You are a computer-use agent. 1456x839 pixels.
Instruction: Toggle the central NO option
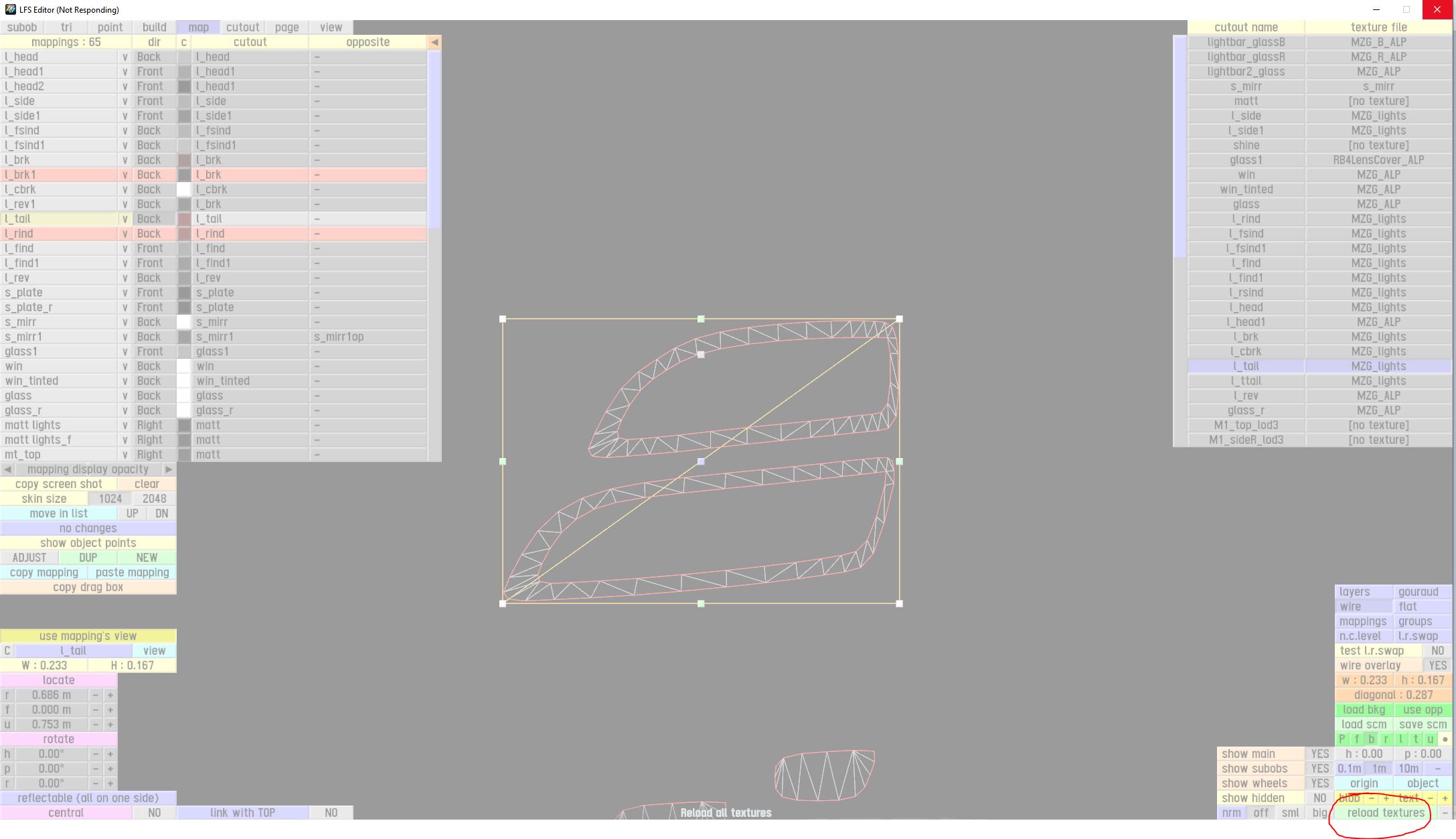point(154,813)
